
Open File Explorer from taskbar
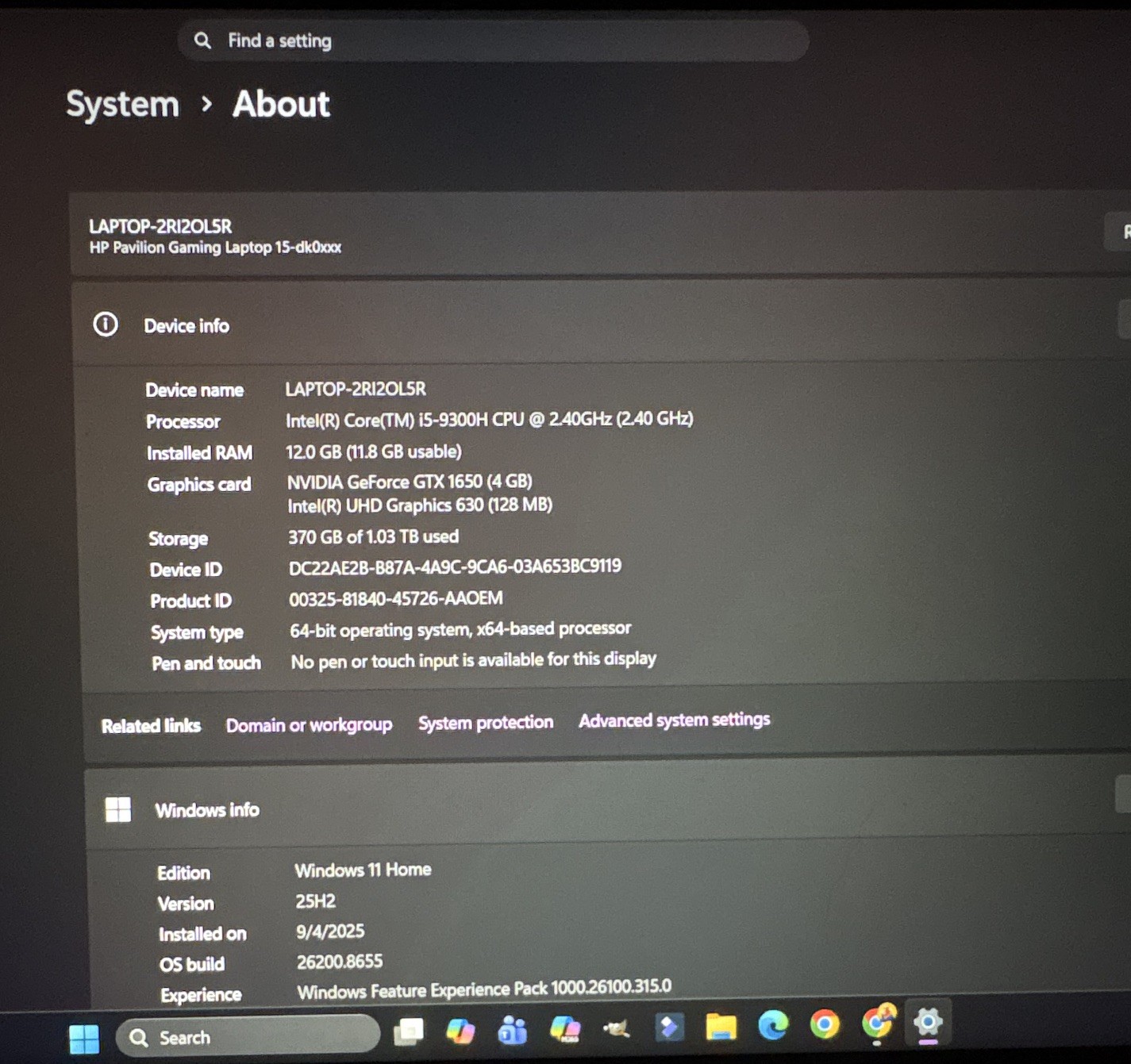coord(721,1027)
